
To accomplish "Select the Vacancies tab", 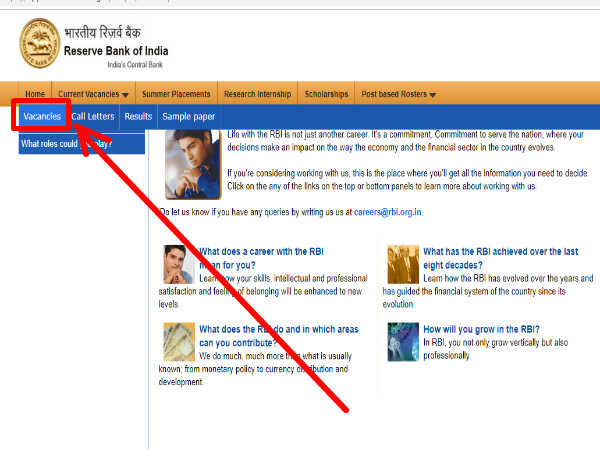I will pos(42,116).
